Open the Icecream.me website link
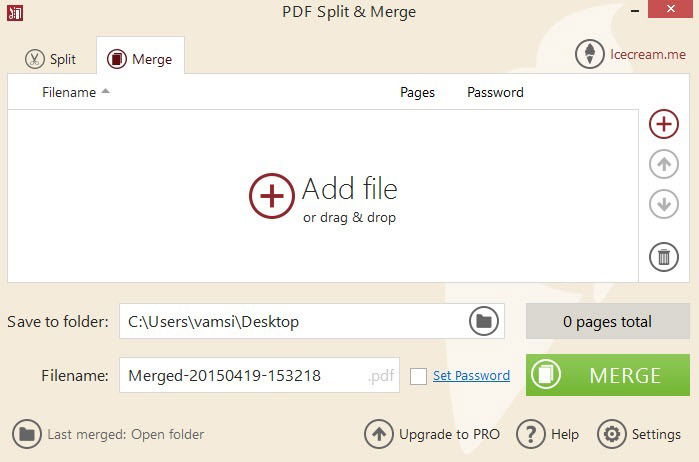The width and height of the screenshot is (699, 462). pyautogui.click(x=648, y=54)
